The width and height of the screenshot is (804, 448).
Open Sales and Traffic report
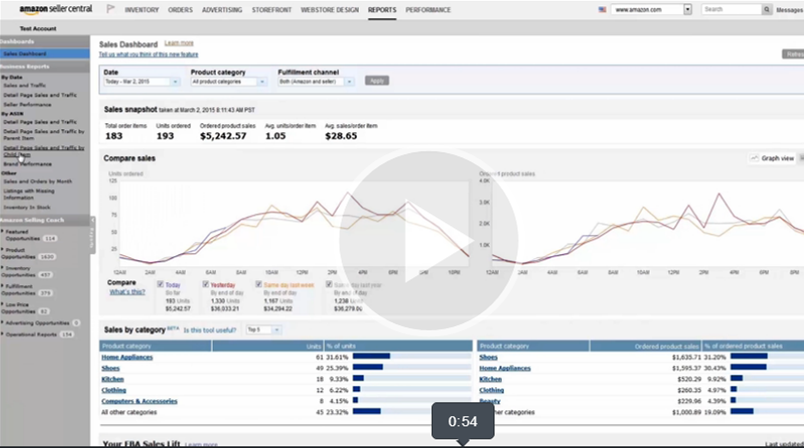coord(25,86)
